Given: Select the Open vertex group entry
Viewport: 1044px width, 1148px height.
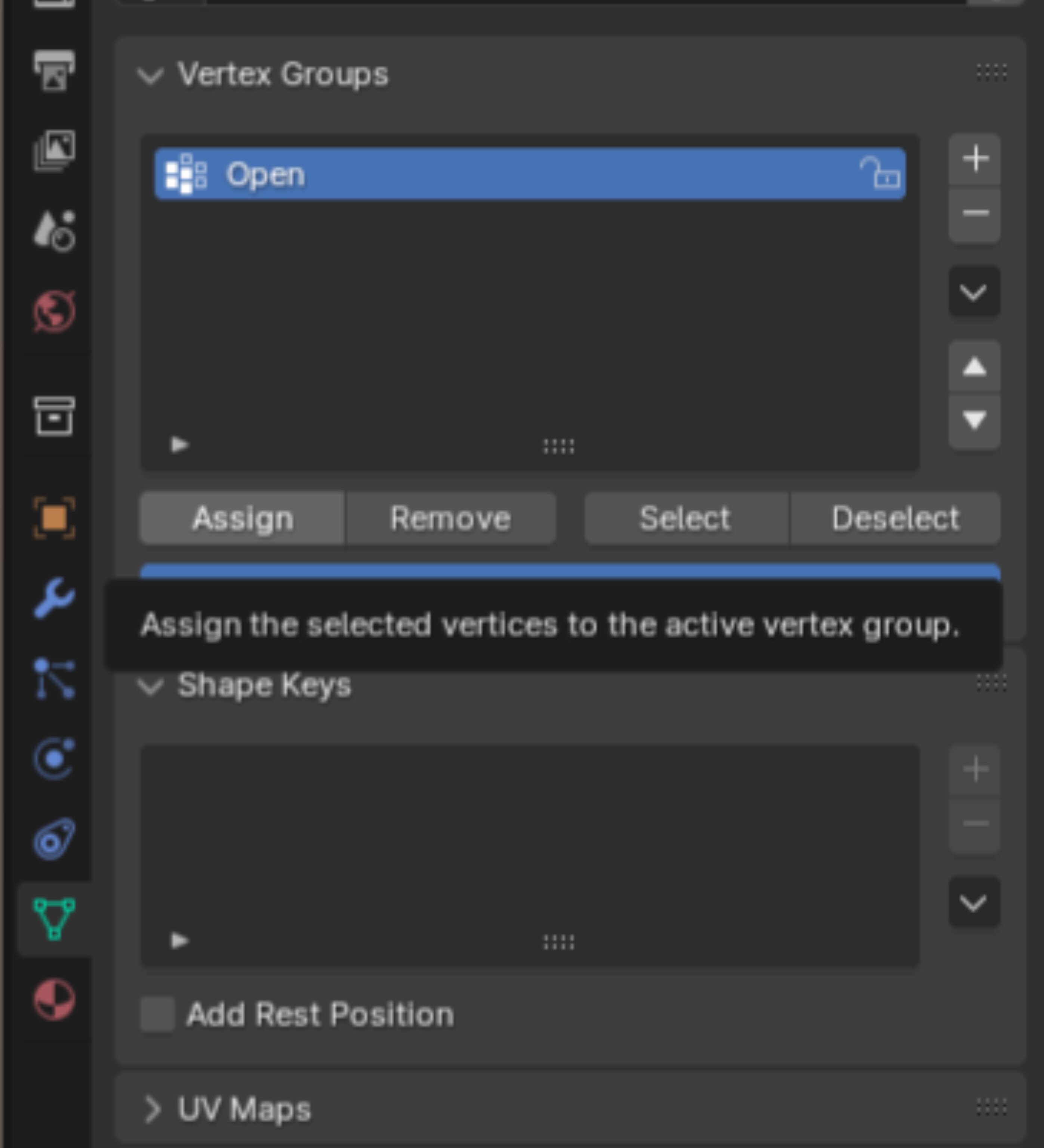Looking at the screenshot, I should 512,174.
